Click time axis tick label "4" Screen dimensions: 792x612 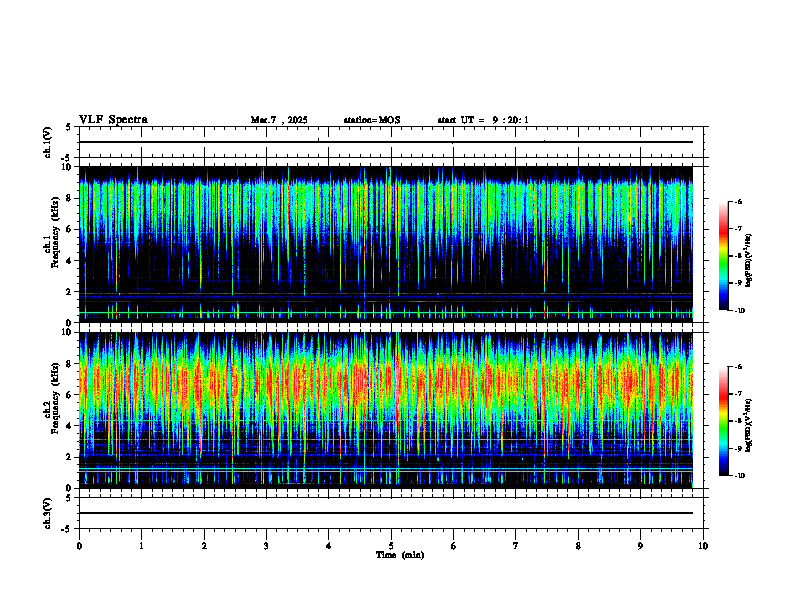[x=329, y=546]
